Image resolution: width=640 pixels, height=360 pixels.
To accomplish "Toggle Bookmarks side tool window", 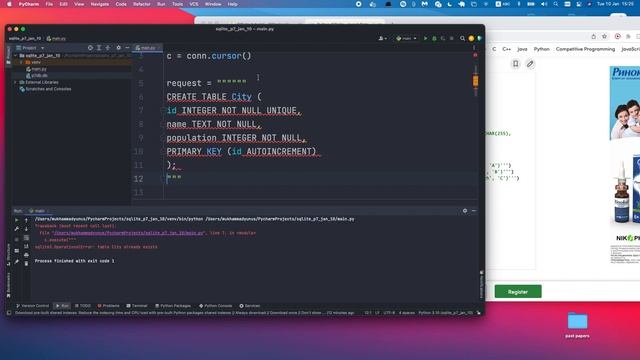I will coord(9,285).
